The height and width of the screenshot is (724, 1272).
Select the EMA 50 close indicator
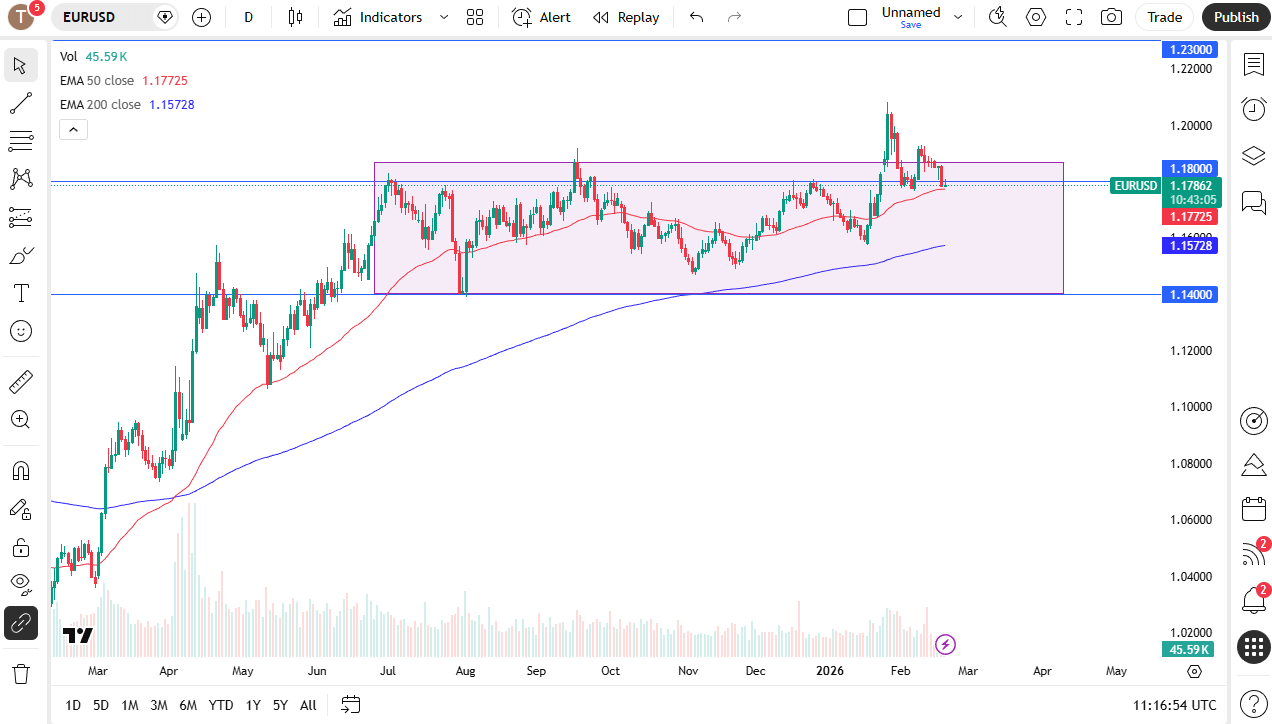pos(97,80)
